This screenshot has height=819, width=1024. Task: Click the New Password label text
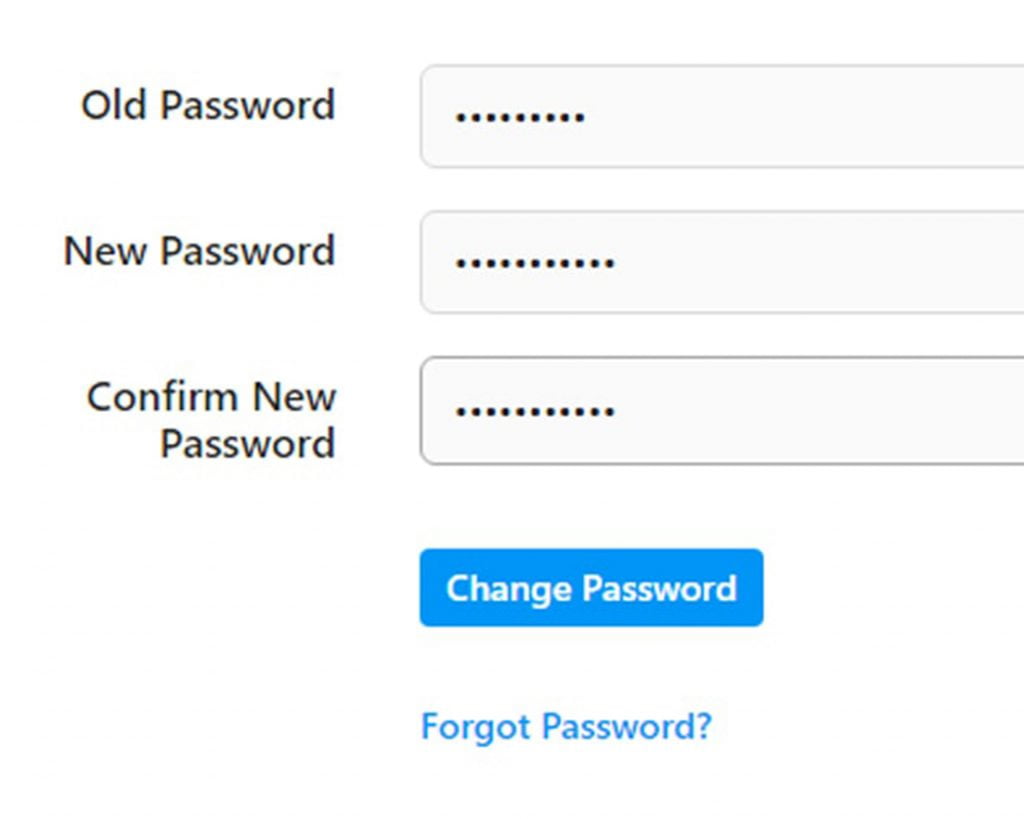[199, 251]
